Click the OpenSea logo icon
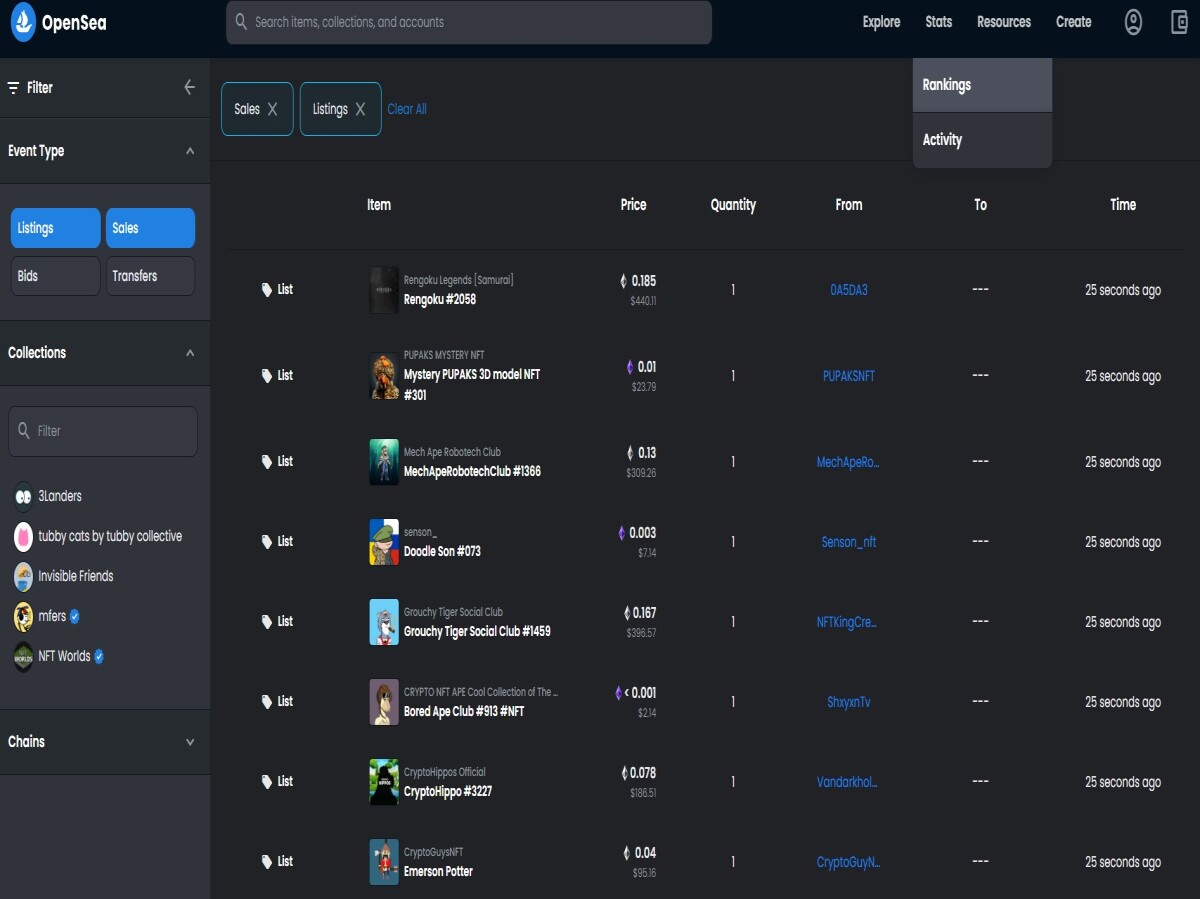The height and width of the screenshot is (899, 1200). pos(23,21)
